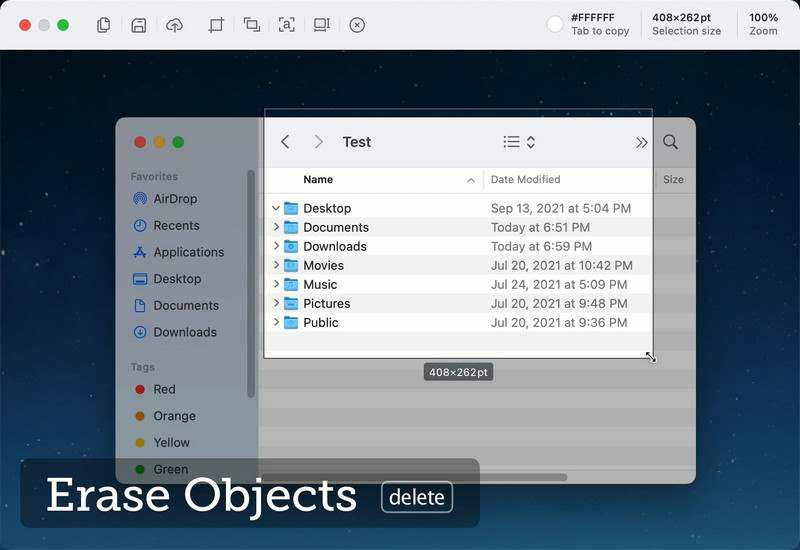
Task: Select the Movies folder icon in list
Action: pyautogui.click(x=291, y=265)
